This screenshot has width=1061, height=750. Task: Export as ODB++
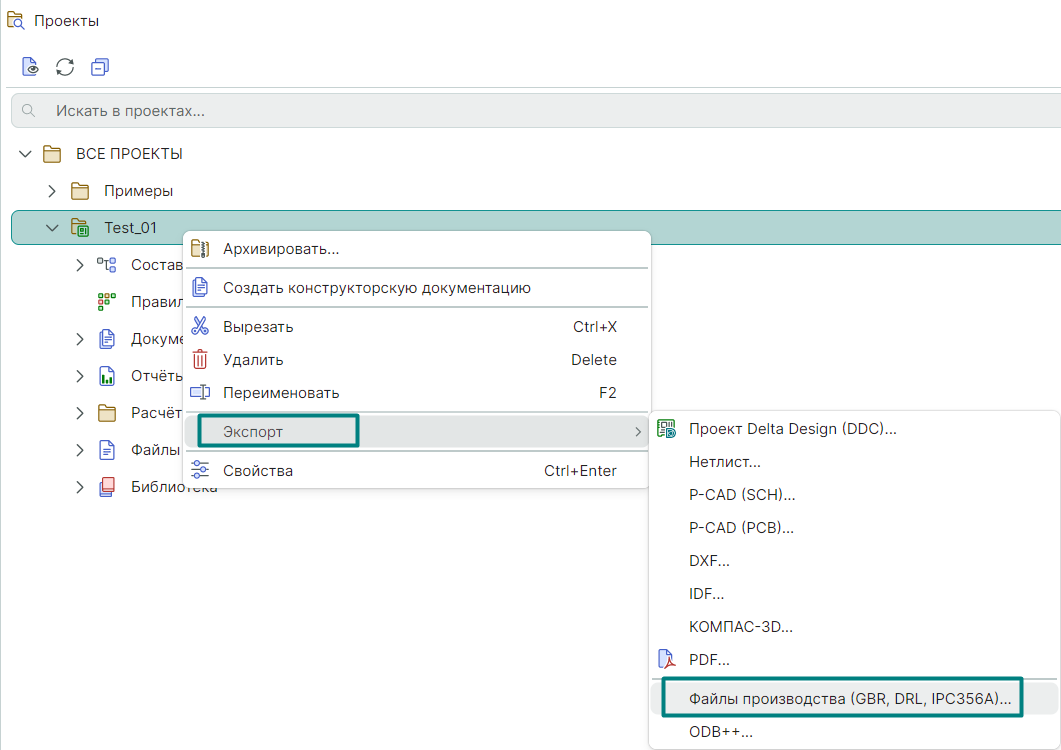coord(720,732)
